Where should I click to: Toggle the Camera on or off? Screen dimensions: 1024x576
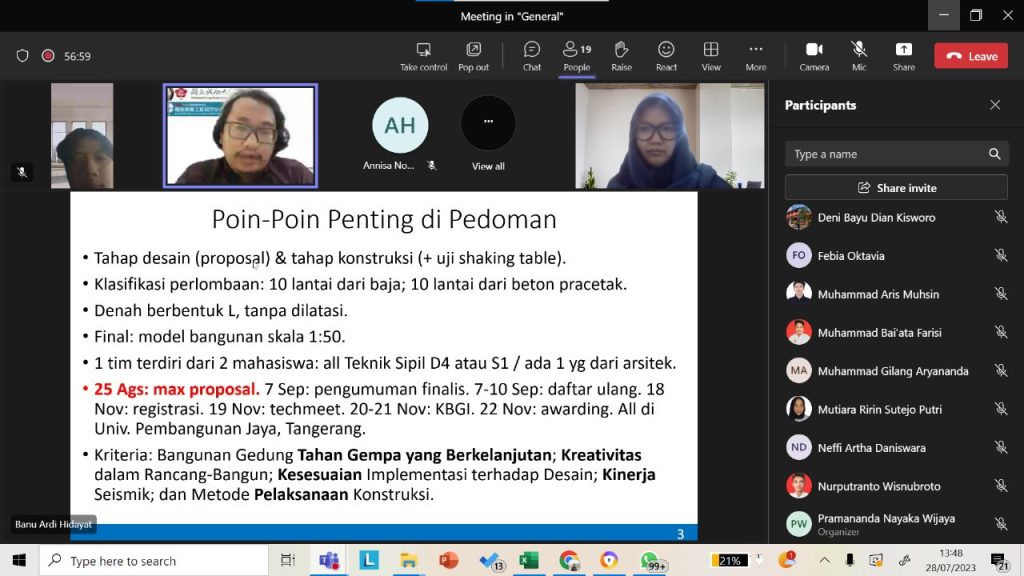(x=814, y=55)
